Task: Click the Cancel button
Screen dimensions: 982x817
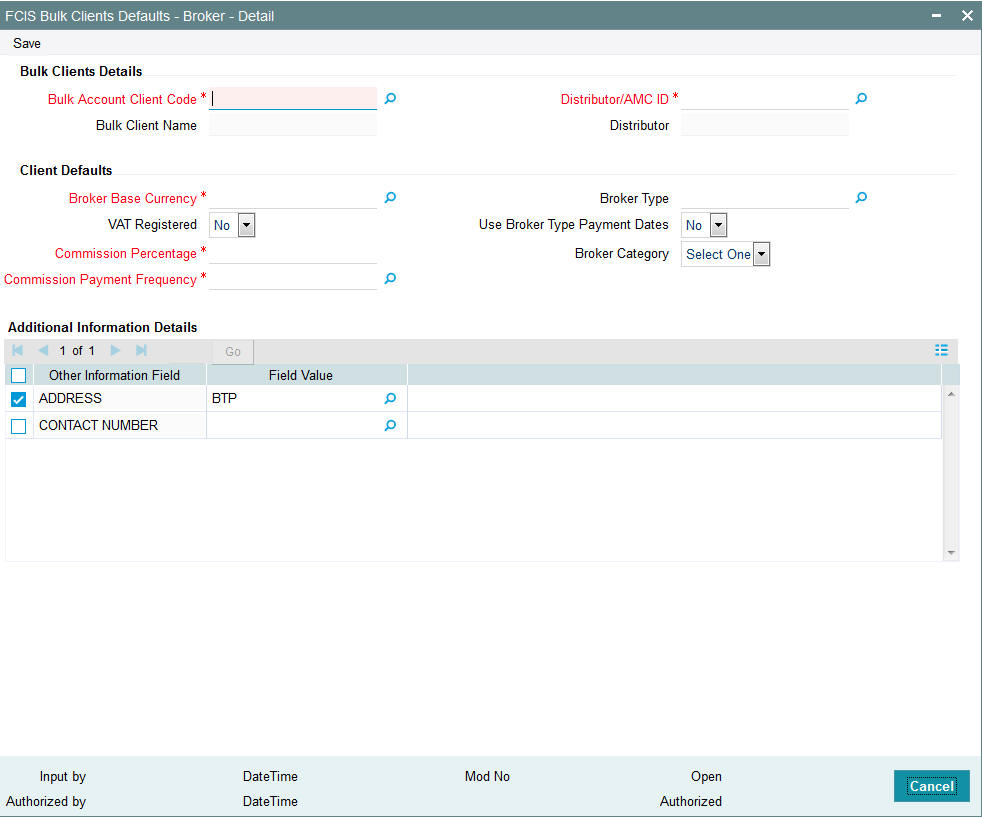Action: pyautogui.click(x=932, y=786)
